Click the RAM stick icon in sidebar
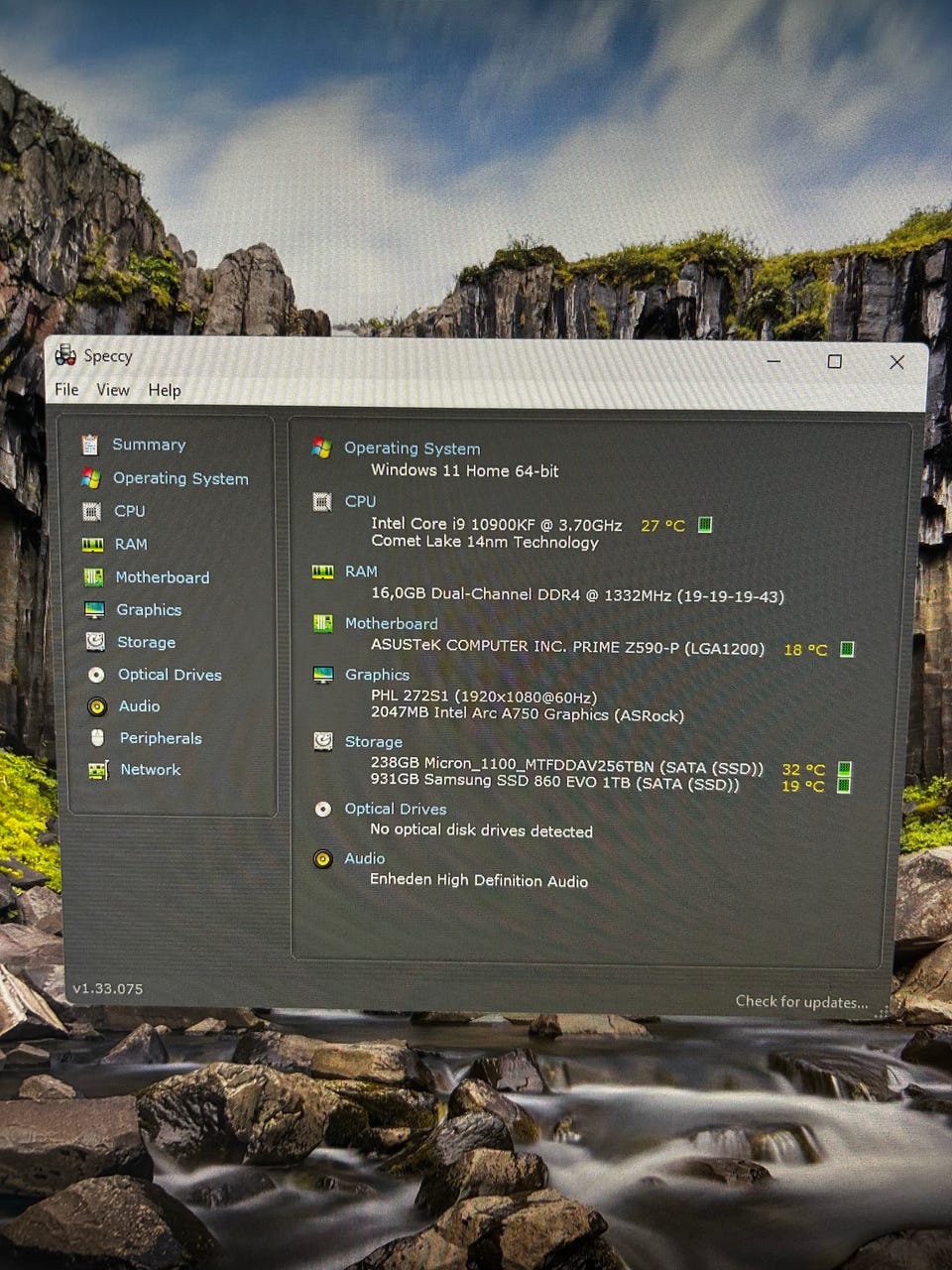The height and width of the screenshot is (1270, 952). coord(92,544)
